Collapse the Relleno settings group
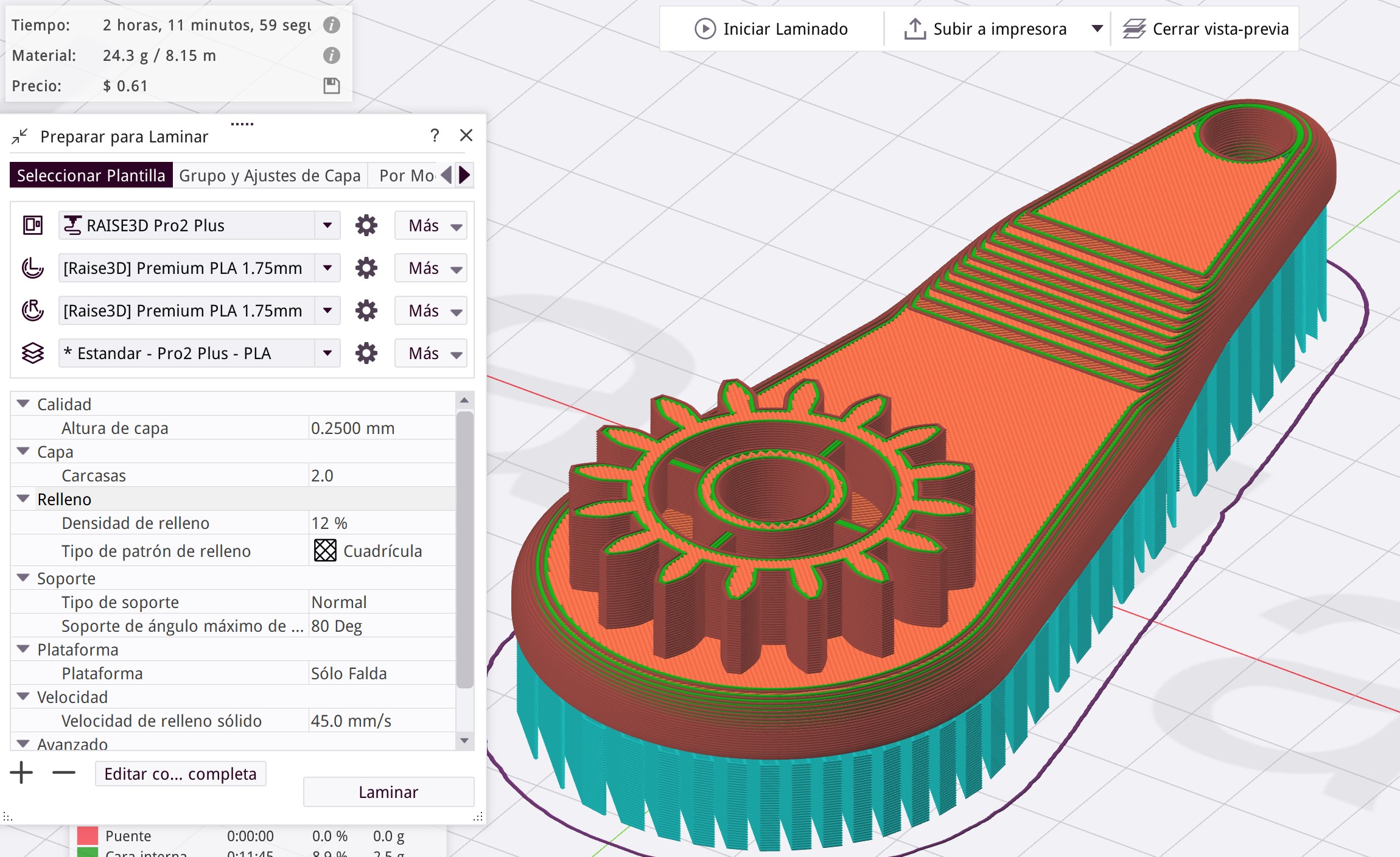Screen dimensions: 1400x857 tap(23, 499)
